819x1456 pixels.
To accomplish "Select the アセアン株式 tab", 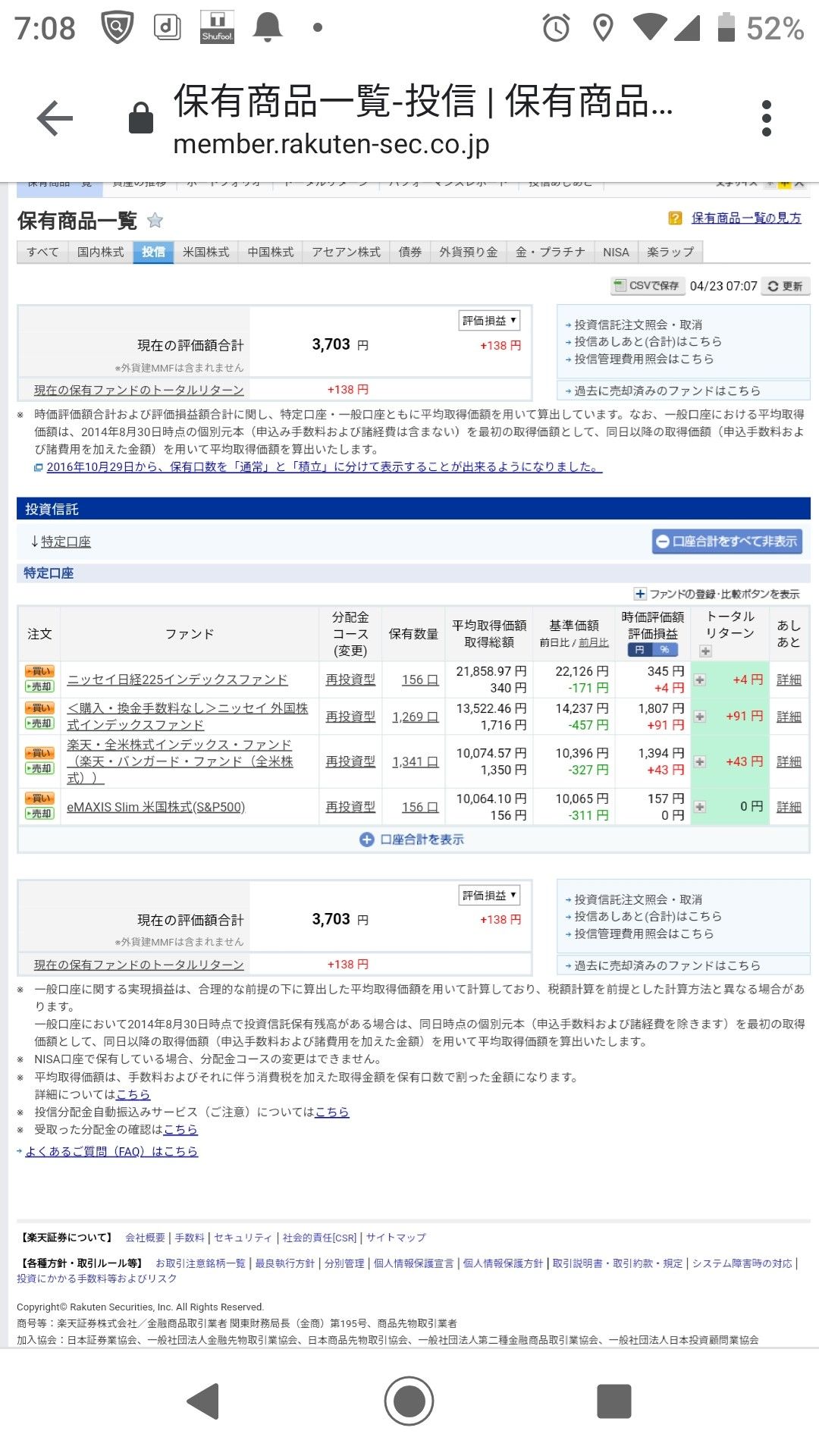I will (346, 252).
